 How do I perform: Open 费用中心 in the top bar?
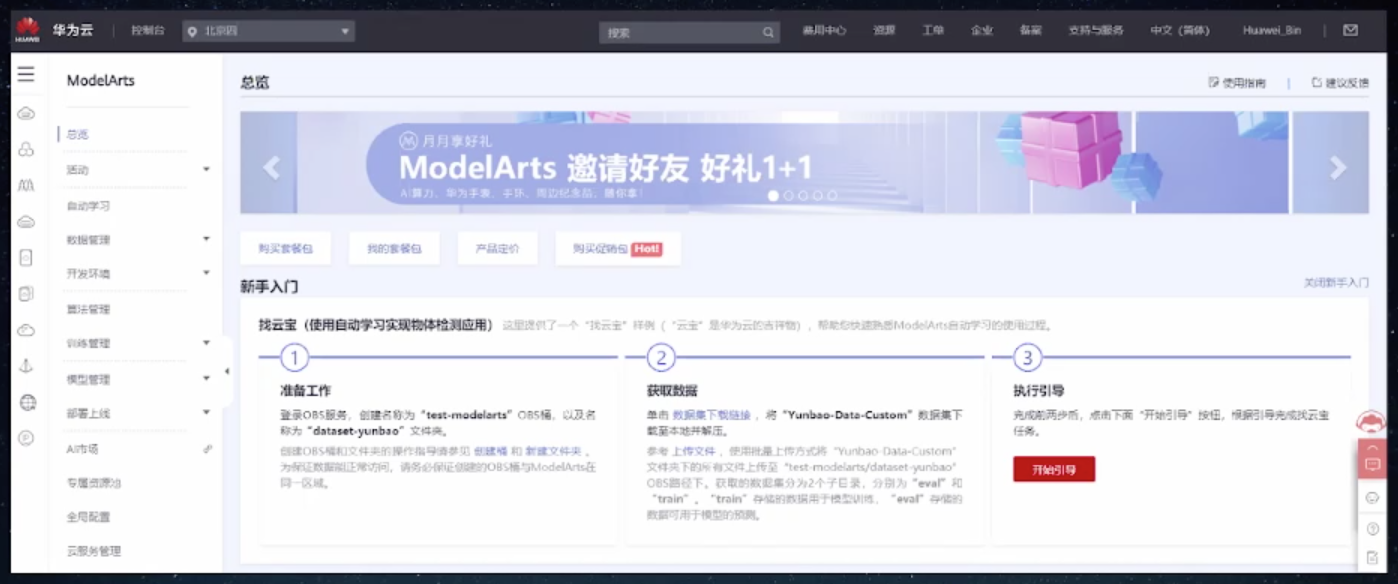(824, 31)
